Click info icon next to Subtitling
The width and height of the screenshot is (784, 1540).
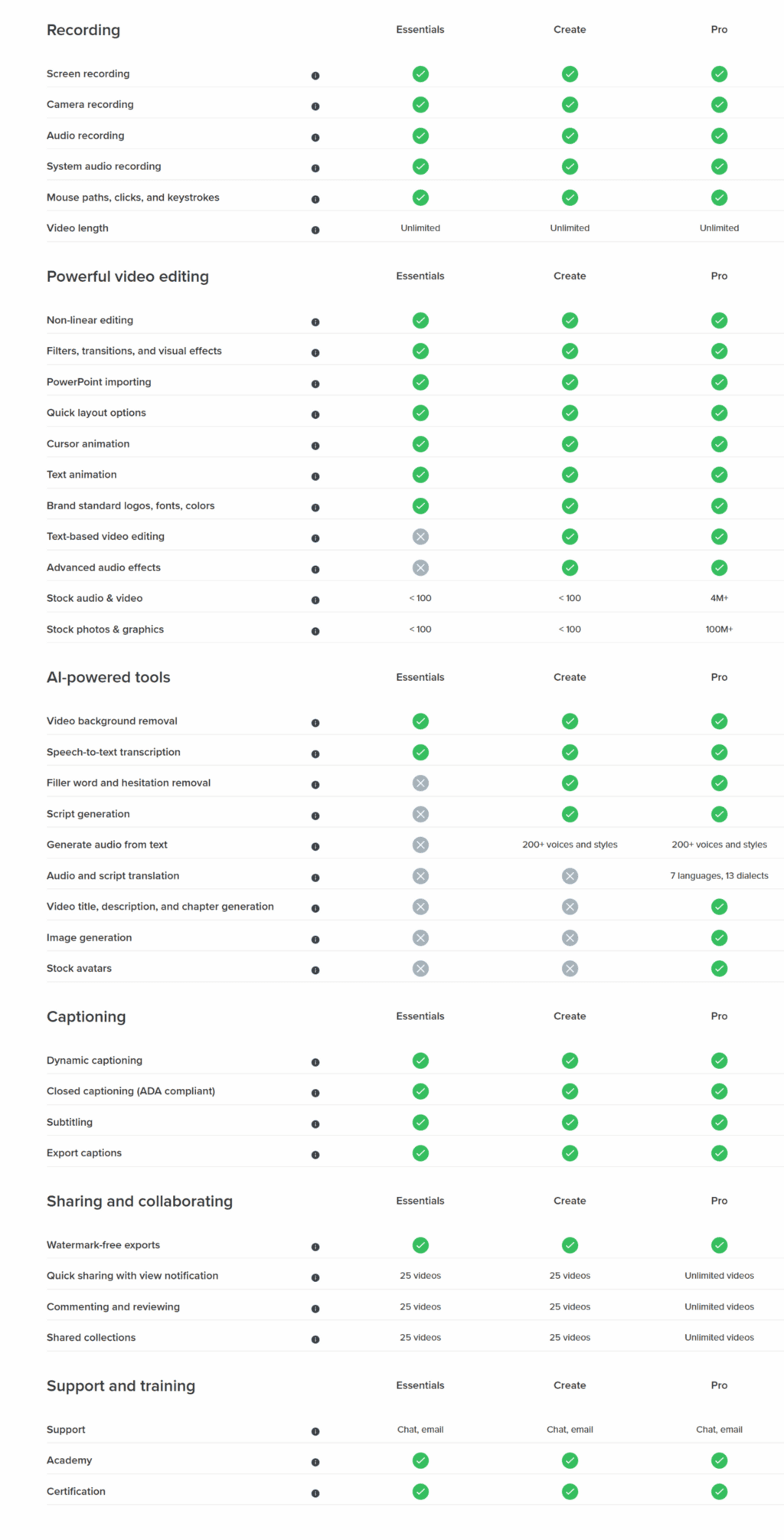point(315,1124)
